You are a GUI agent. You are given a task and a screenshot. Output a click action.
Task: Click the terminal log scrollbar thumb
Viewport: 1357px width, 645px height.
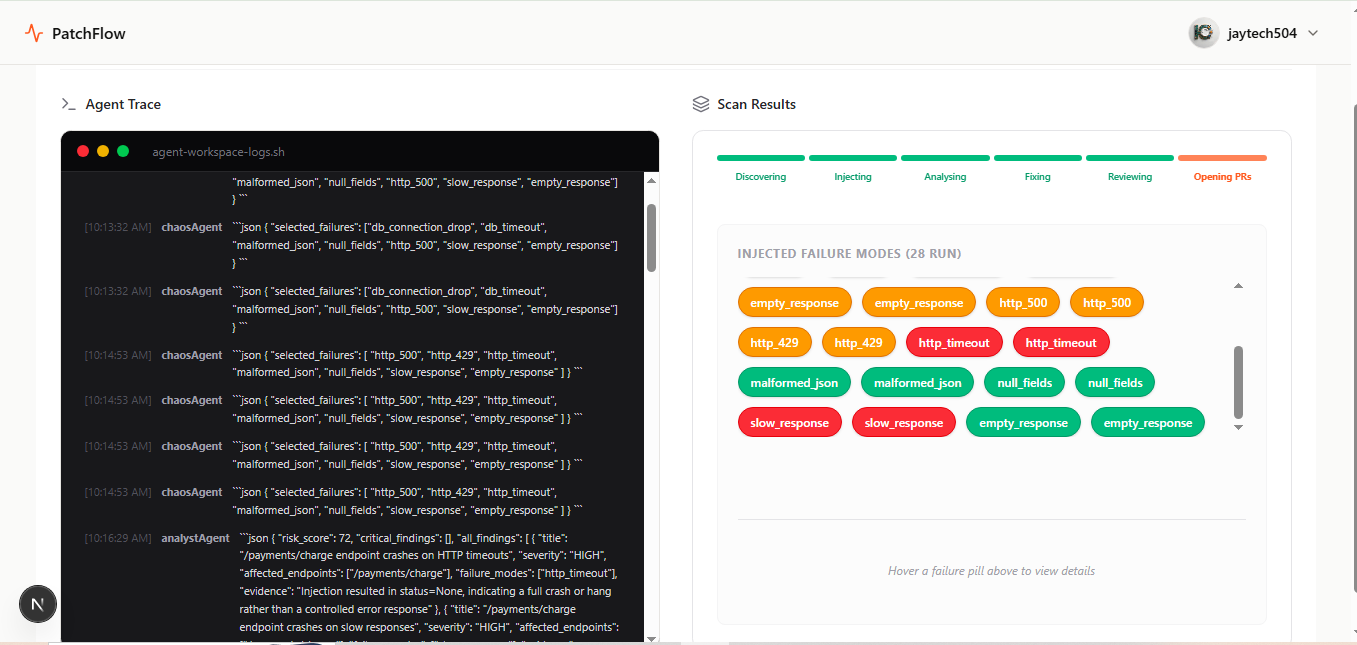651,238
